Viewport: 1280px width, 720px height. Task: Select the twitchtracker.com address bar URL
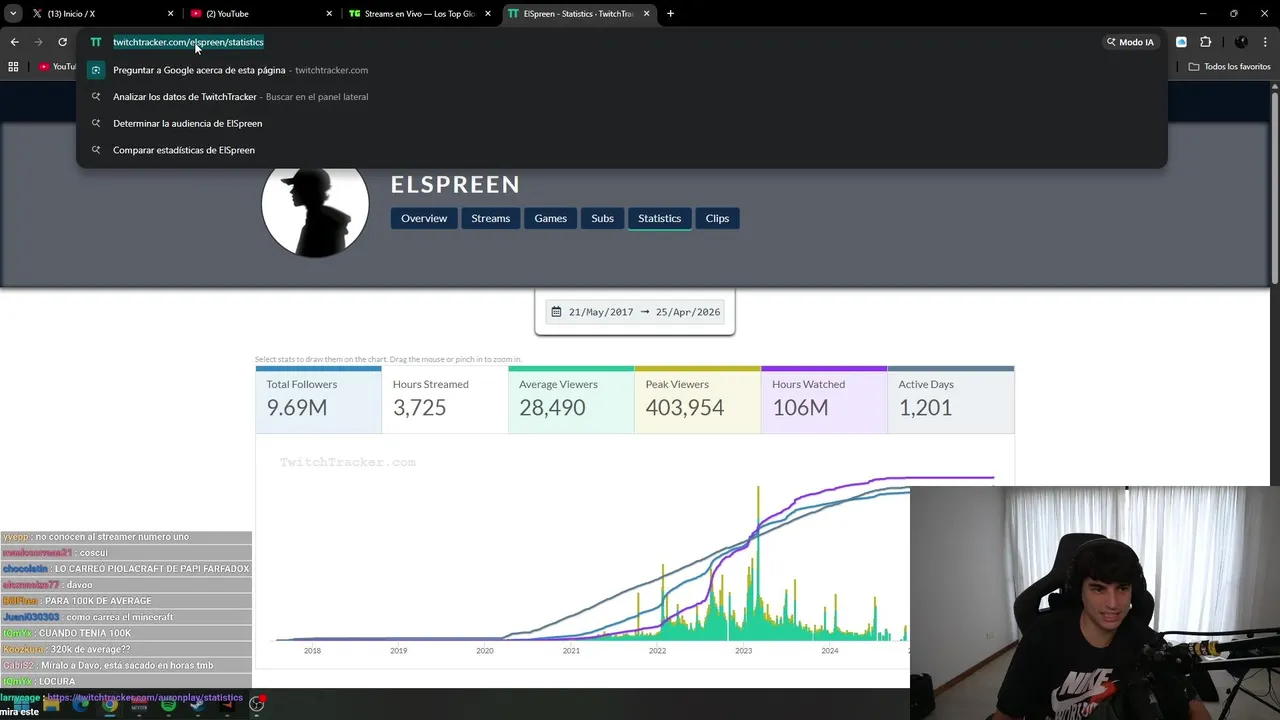click(x=188, y=42)
